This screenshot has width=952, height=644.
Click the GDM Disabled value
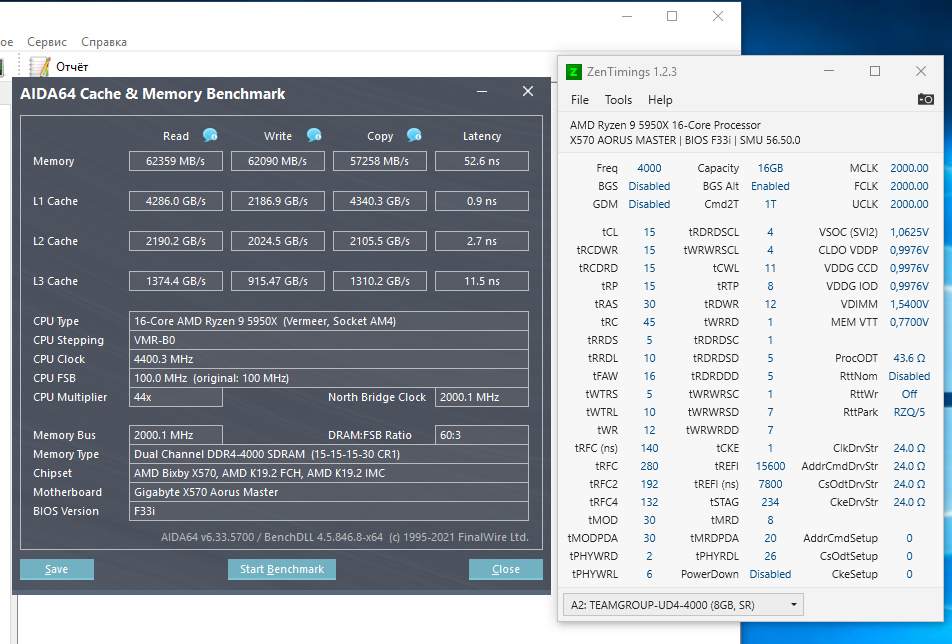pyautogui.click(x=649, y=204)
